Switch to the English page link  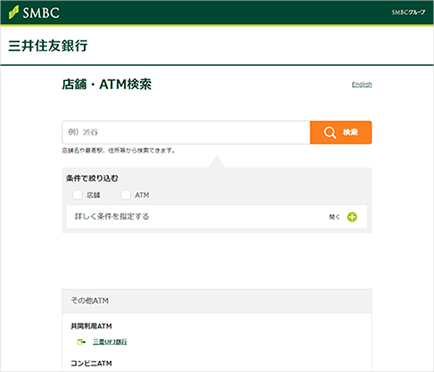362,85
